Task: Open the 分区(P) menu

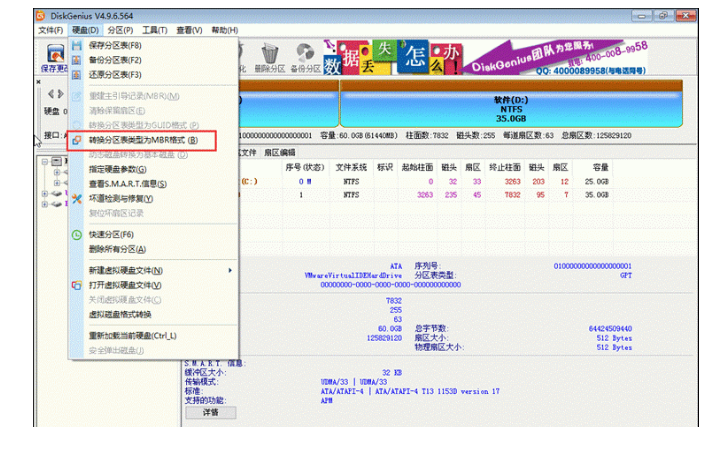Action: click(x=120, y=30)
